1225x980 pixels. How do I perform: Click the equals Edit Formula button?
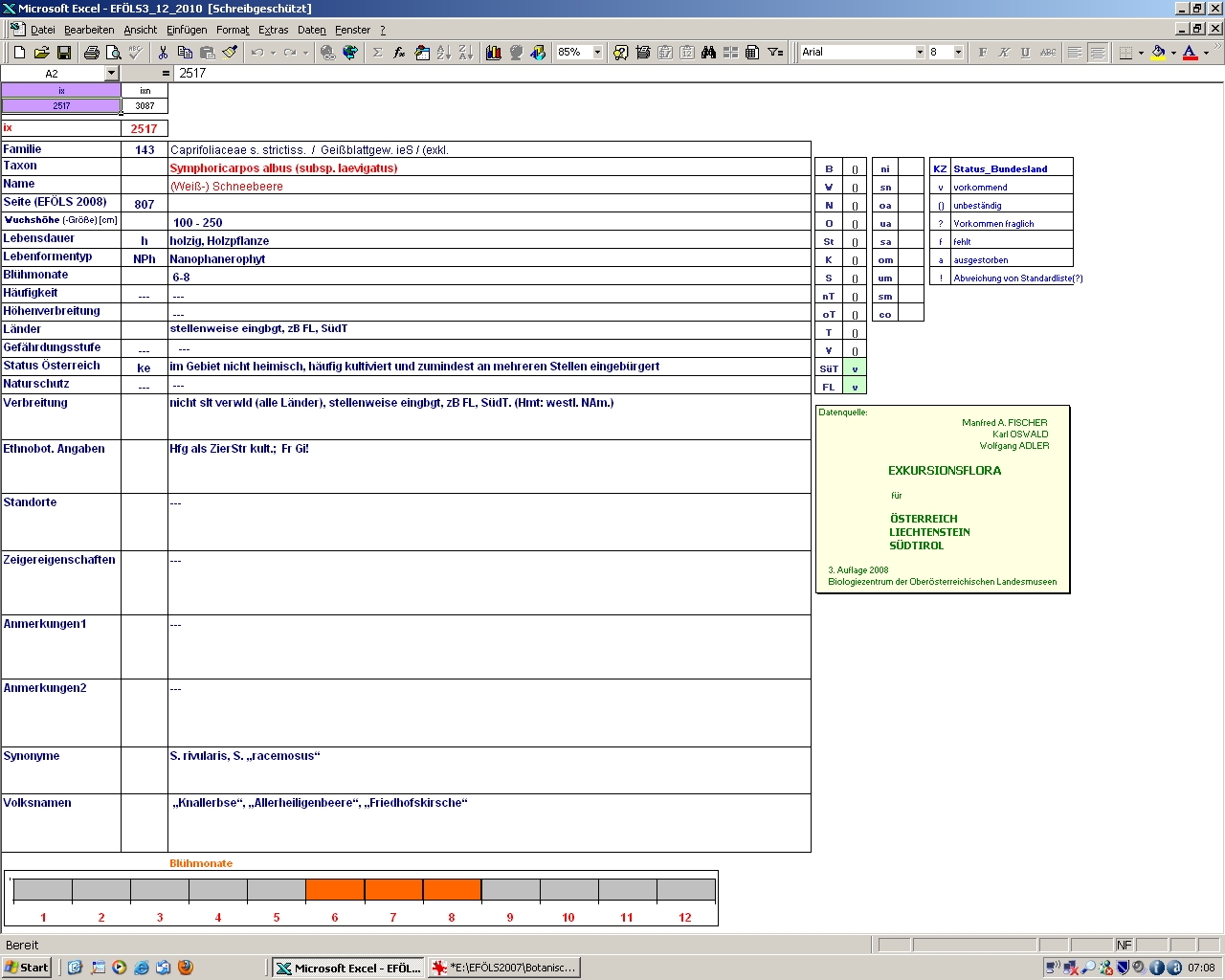[x=166, y=74]
